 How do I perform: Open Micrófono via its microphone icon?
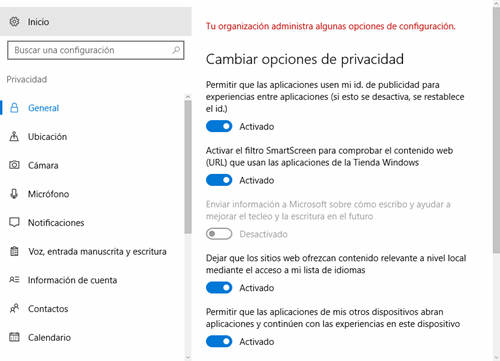[x=14, y=194]
